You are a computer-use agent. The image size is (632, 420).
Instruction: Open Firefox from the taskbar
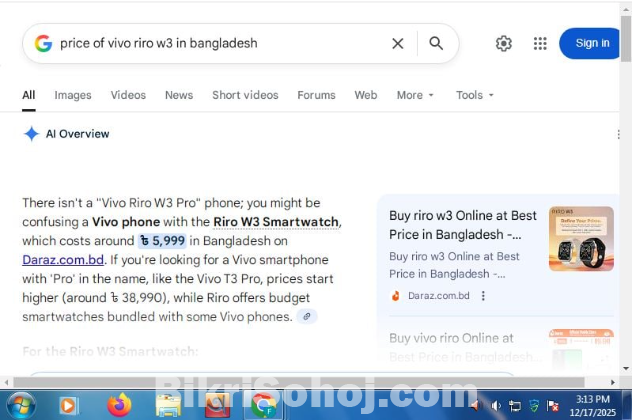(119, 405)
